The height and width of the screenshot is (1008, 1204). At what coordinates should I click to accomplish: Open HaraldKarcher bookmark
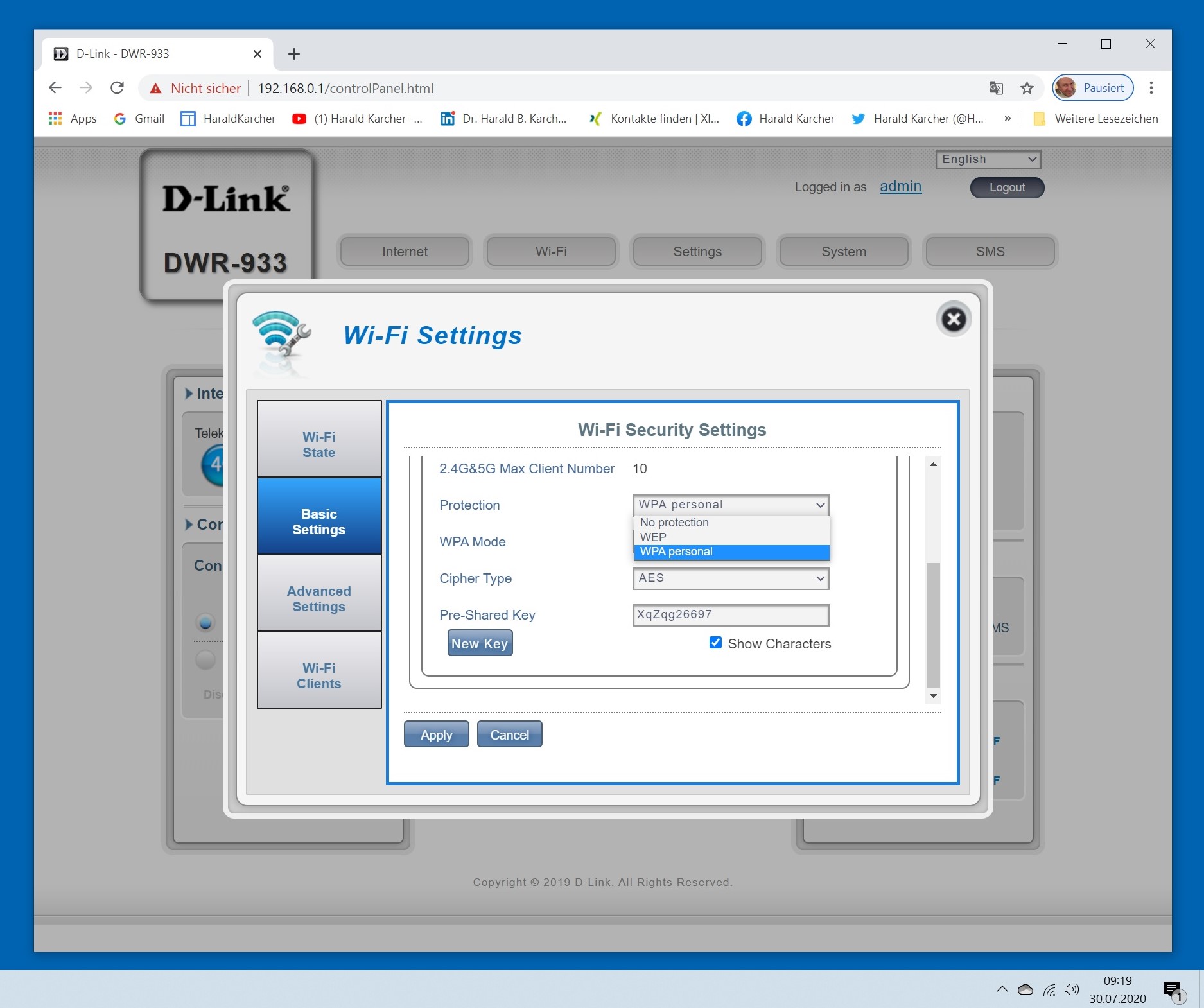[228, 119]
